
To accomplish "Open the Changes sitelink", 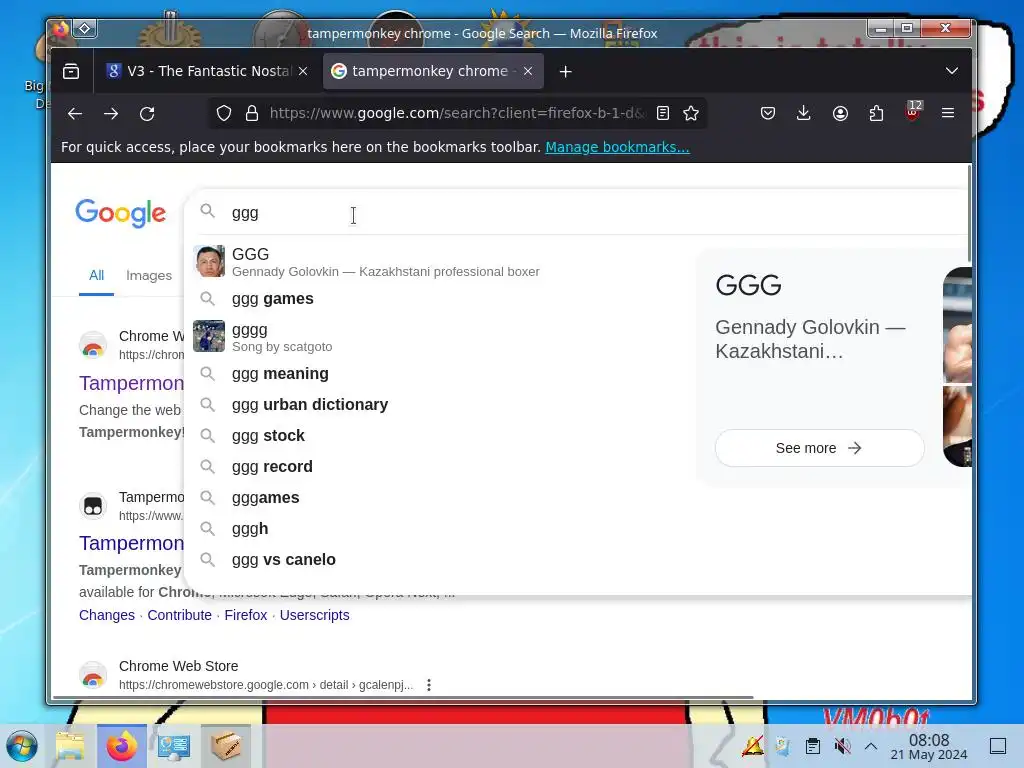I will 107,615.
